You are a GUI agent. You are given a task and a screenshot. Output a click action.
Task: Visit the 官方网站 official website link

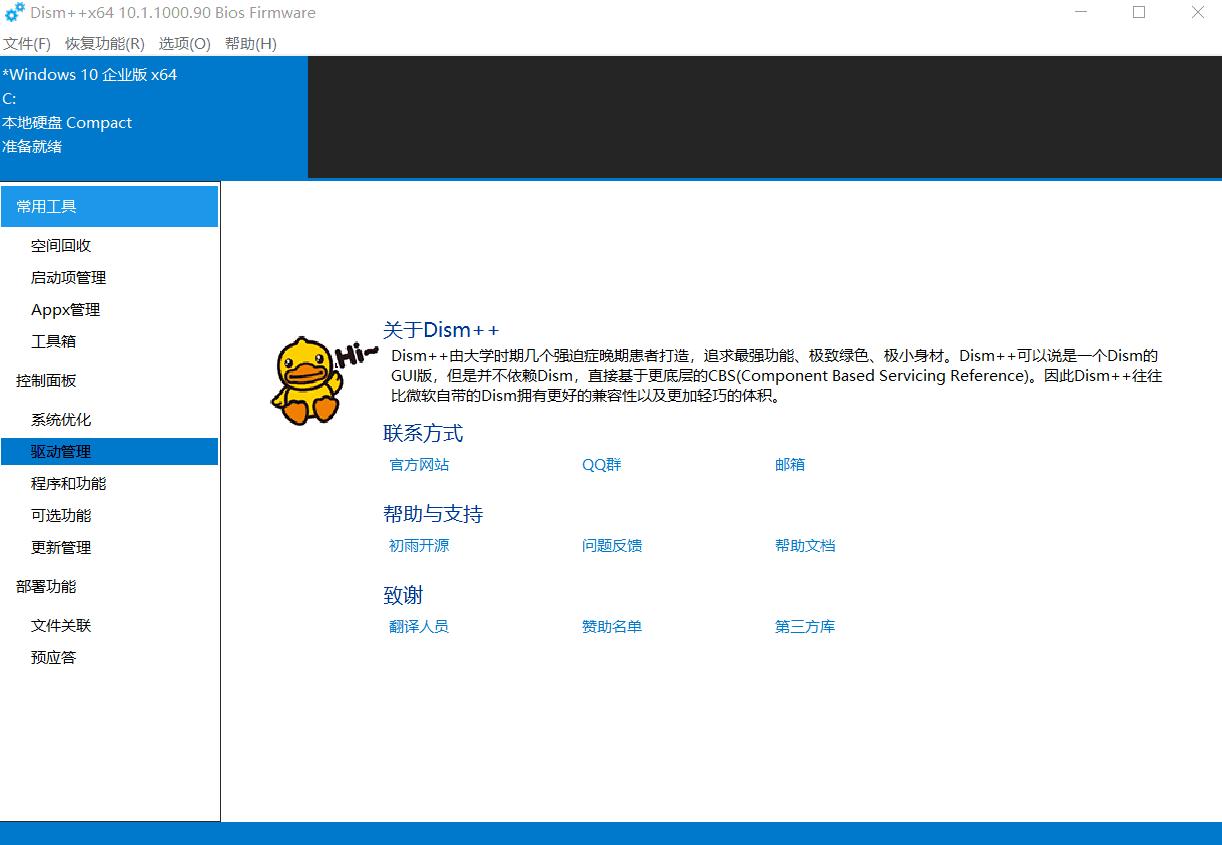(x=418, y=464)
